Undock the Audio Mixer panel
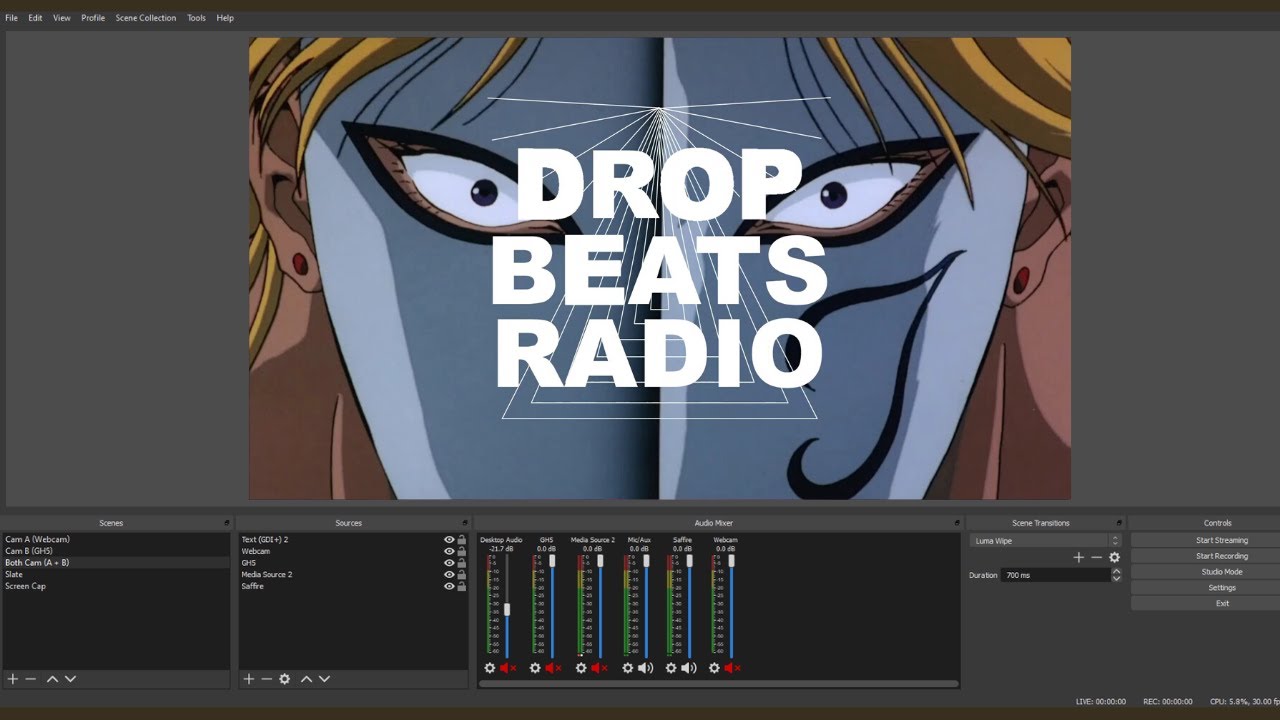This screenshot has width=1280, height=720. [957, 523]
